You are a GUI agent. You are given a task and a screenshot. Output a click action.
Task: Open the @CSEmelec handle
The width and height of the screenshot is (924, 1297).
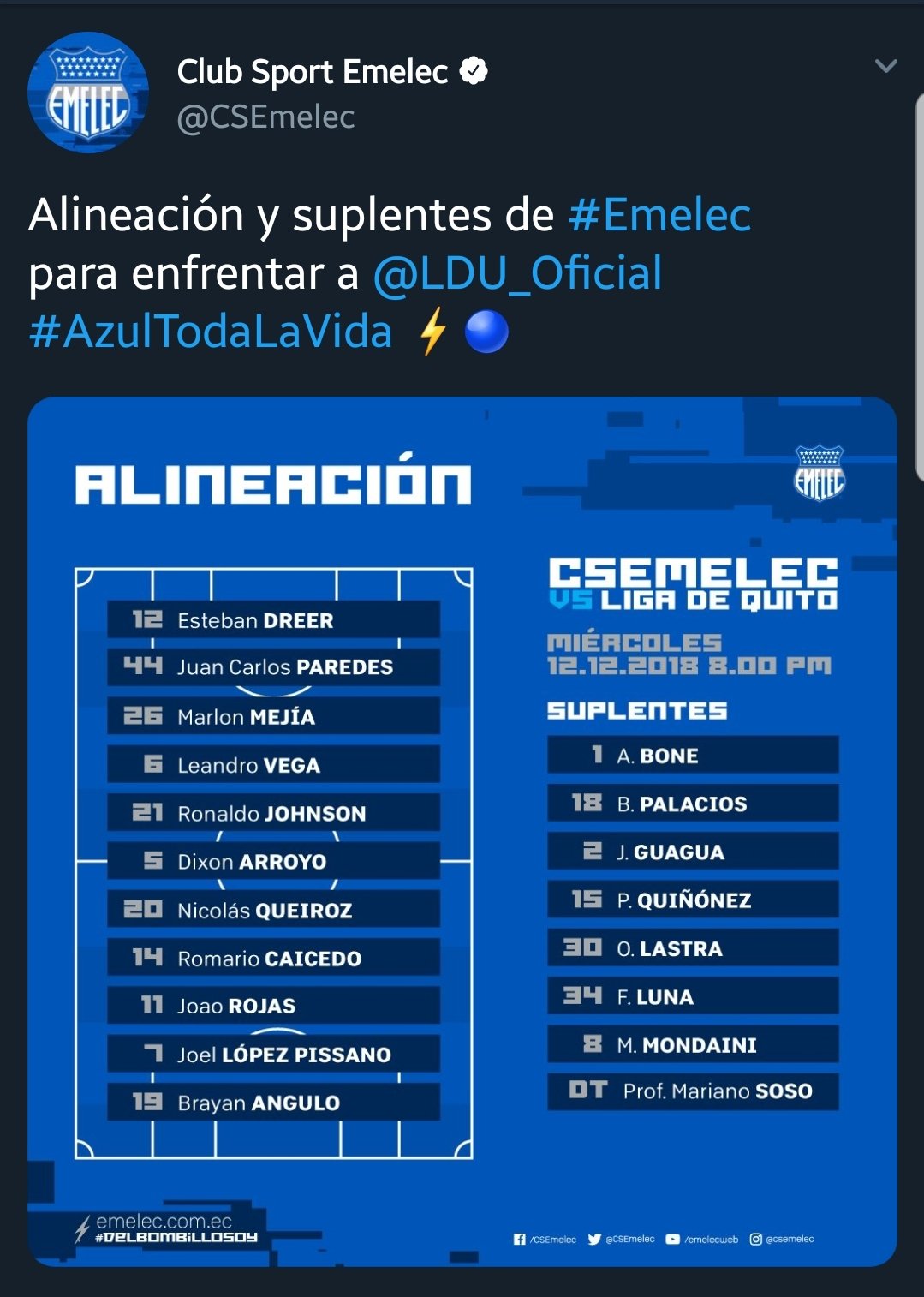265,117
